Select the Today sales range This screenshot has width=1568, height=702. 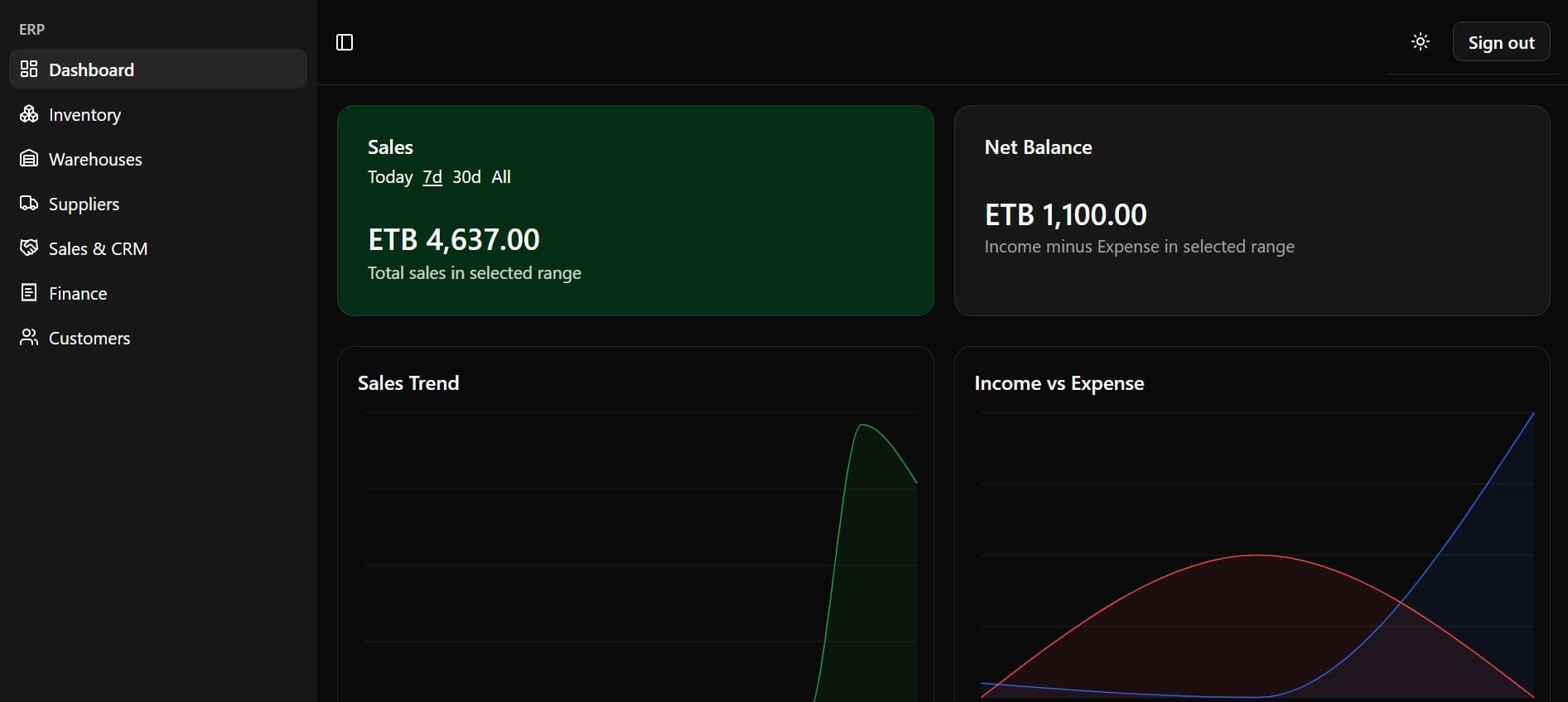[x=390, y=177]
